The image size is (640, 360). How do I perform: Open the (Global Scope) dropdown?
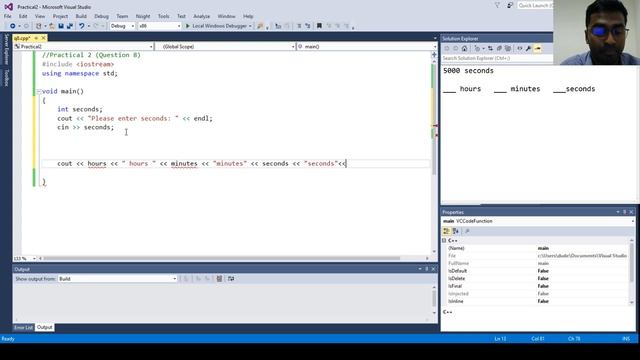[x=226, y=47]
